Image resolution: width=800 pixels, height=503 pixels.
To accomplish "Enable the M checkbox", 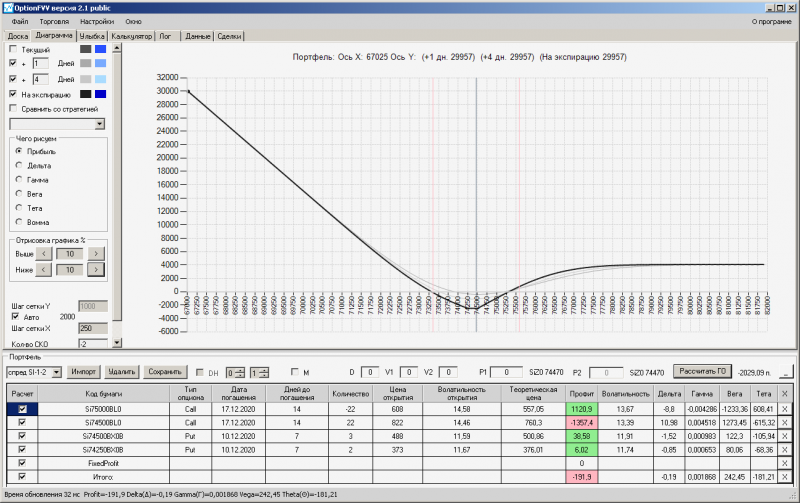I will 294,372.
